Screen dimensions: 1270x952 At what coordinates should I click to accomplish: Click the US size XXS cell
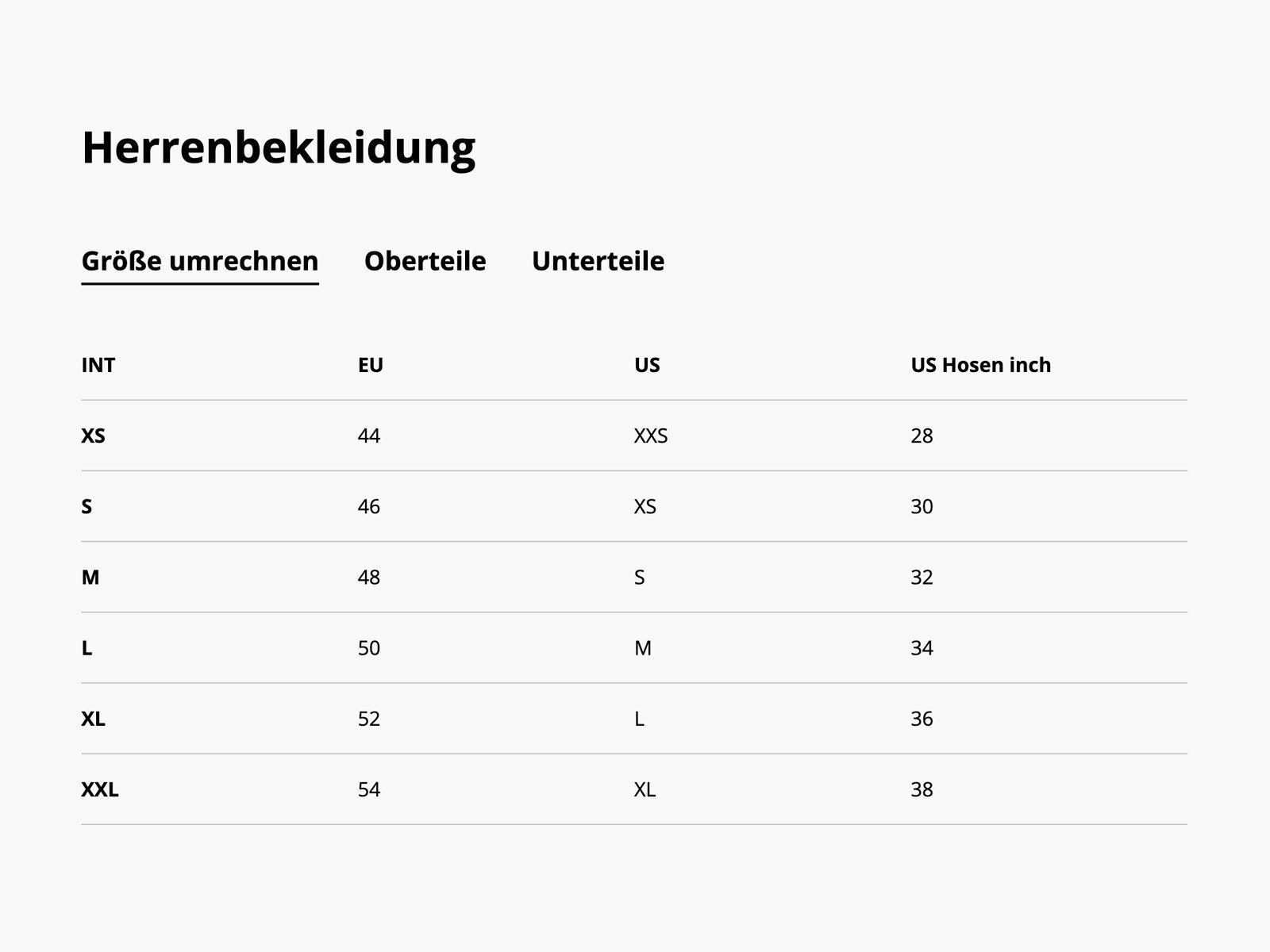tap(651, 436)
